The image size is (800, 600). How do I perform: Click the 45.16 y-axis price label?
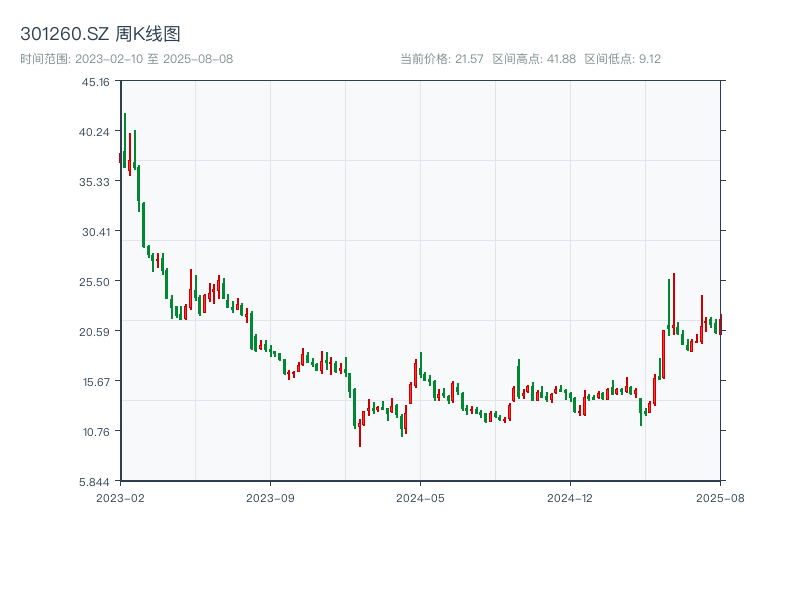(x=96, y=81)
